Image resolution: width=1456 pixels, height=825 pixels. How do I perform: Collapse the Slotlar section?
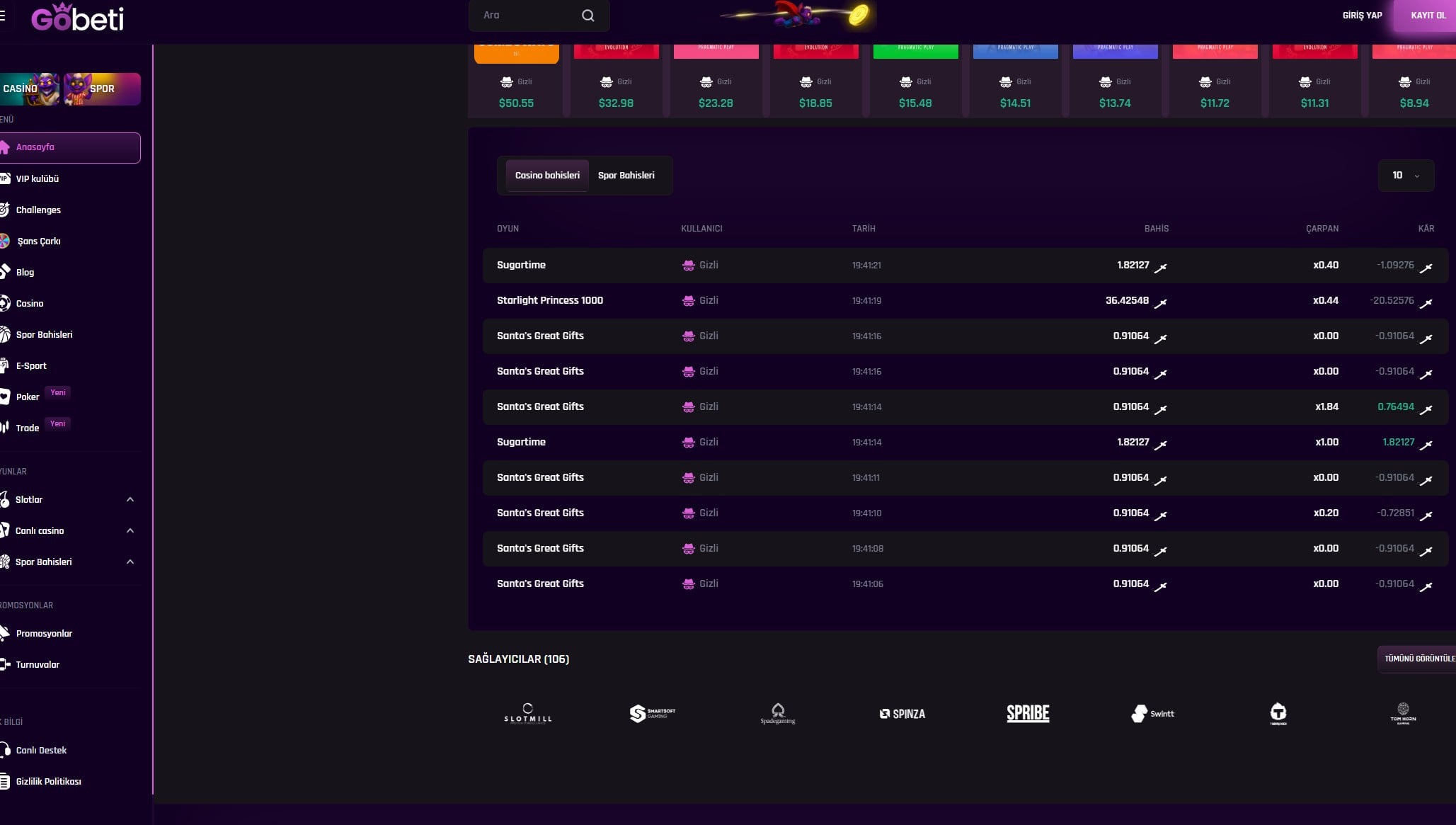pyautogui.click(x=130, y=499)
